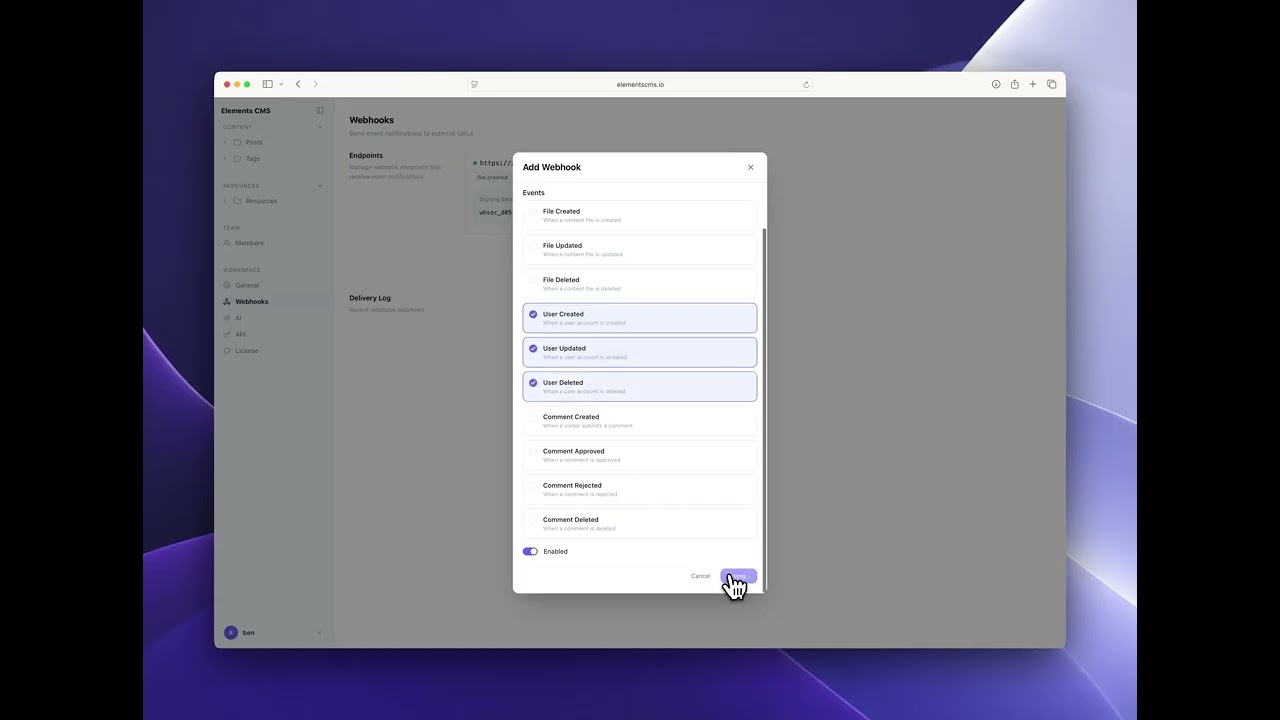Go back in Safari
1280x720 pixels.
click(x=298, y=84)
